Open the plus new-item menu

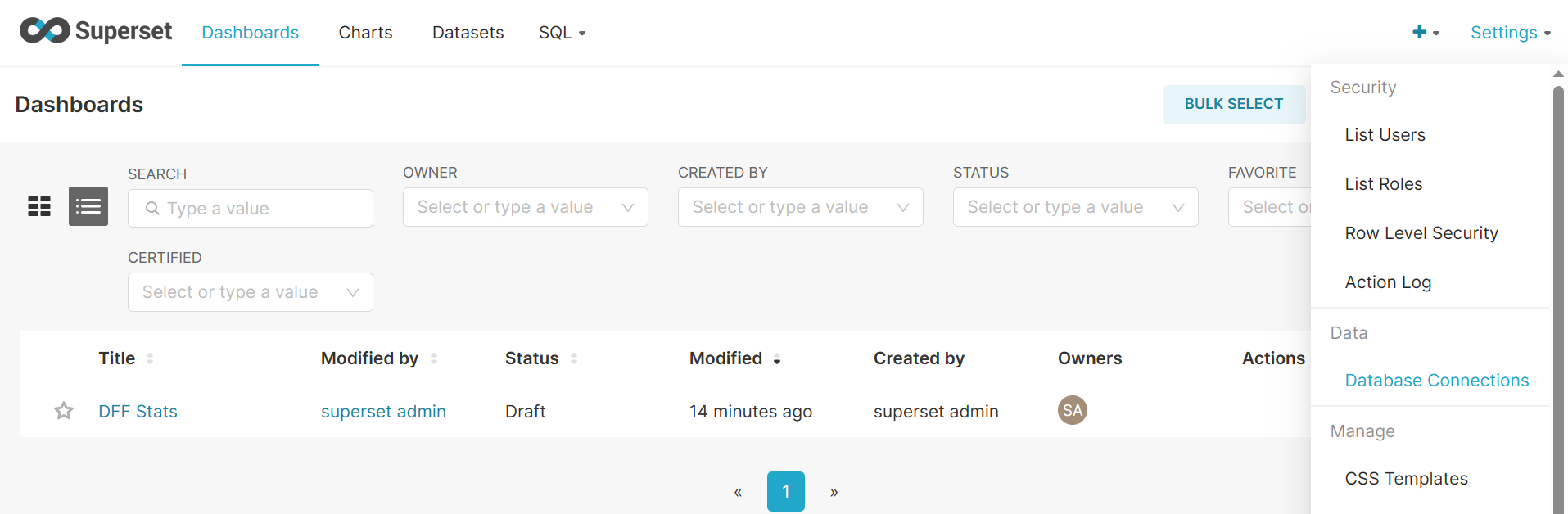pyautogui.click(x=1425, y=33)
